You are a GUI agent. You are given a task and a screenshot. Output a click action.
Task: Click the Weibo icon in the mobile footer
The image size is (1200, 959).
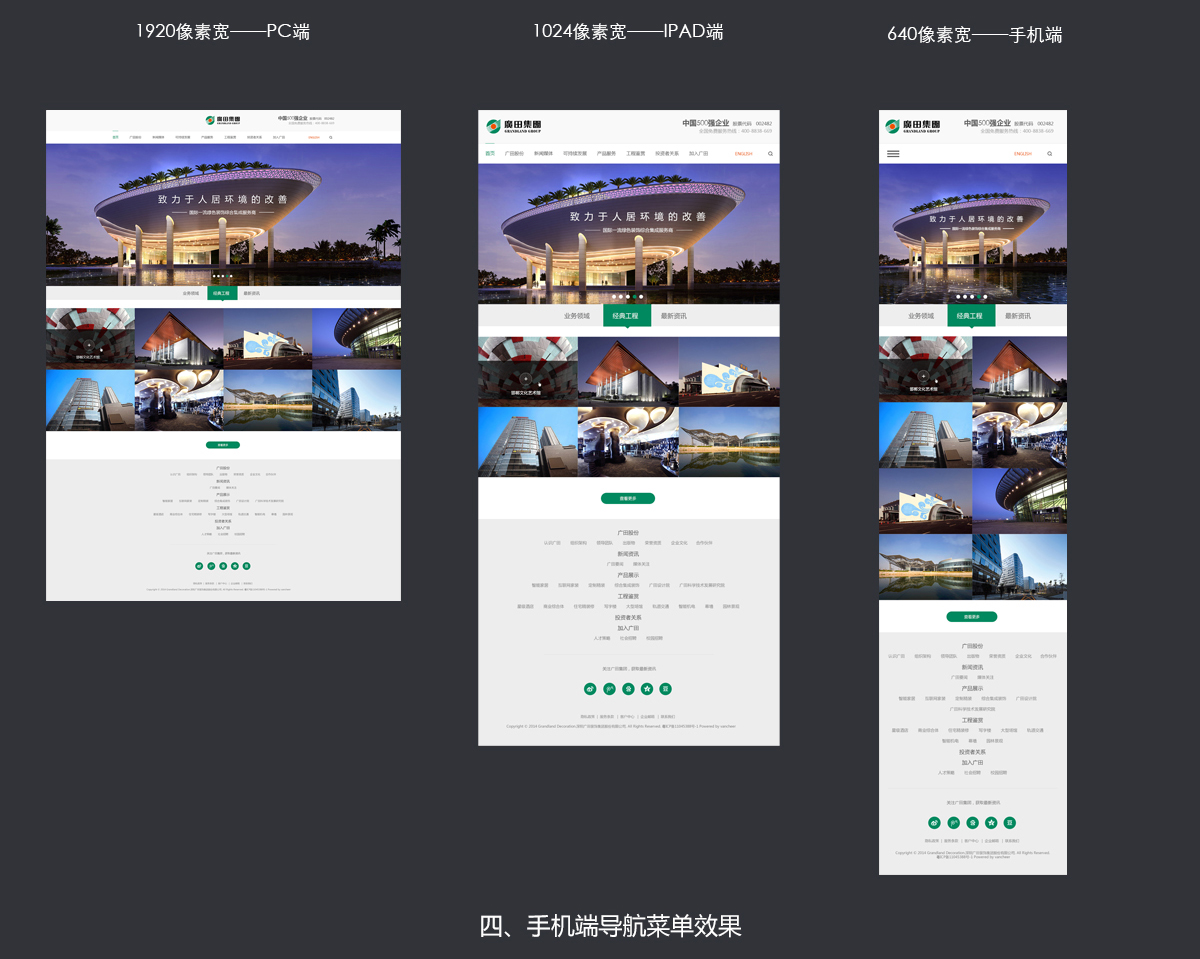(934, 823)
